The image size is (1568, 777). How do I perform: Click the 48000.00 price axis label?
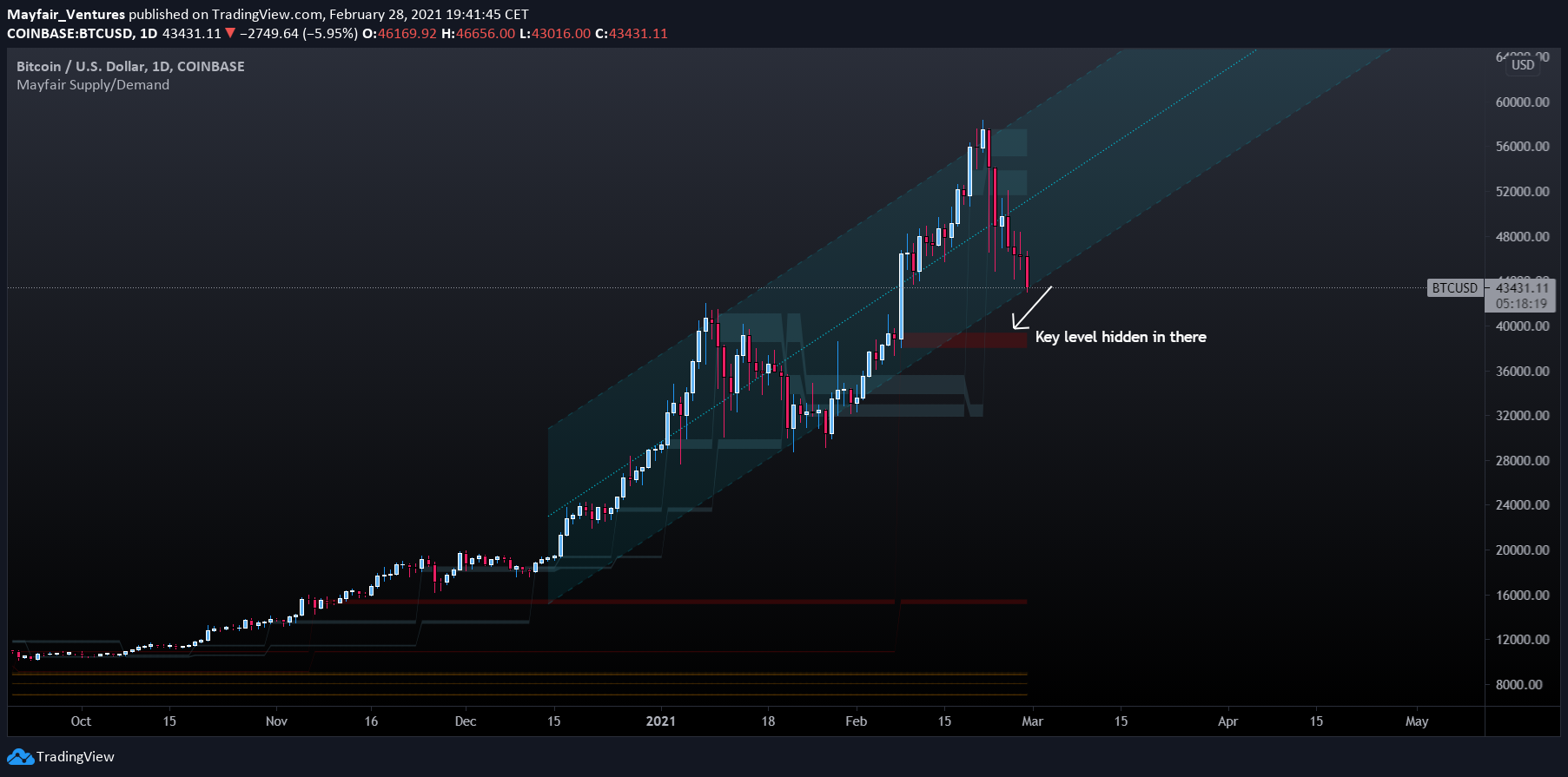(1522, 236)
